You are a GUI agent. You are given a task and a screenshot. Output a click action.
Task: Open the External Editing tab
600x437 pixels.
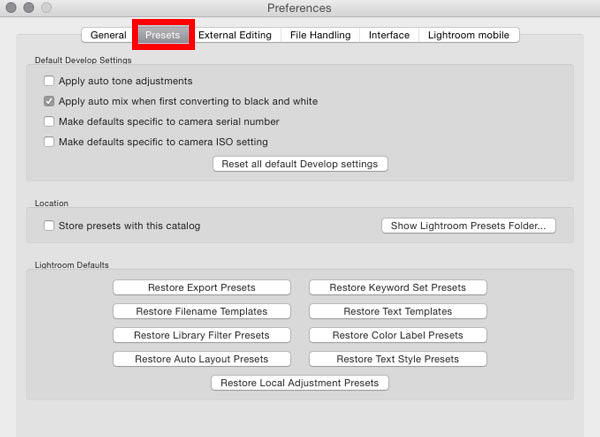[x=235, y=35]
